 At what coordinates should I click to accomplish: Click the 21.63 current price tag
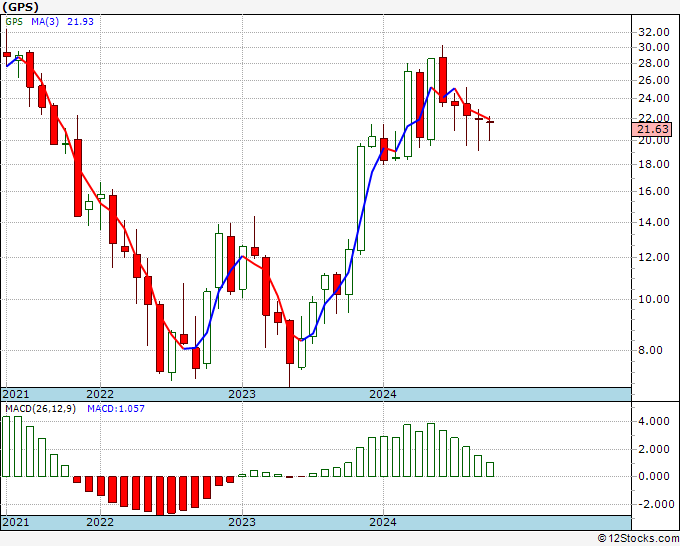pos(652,129)
